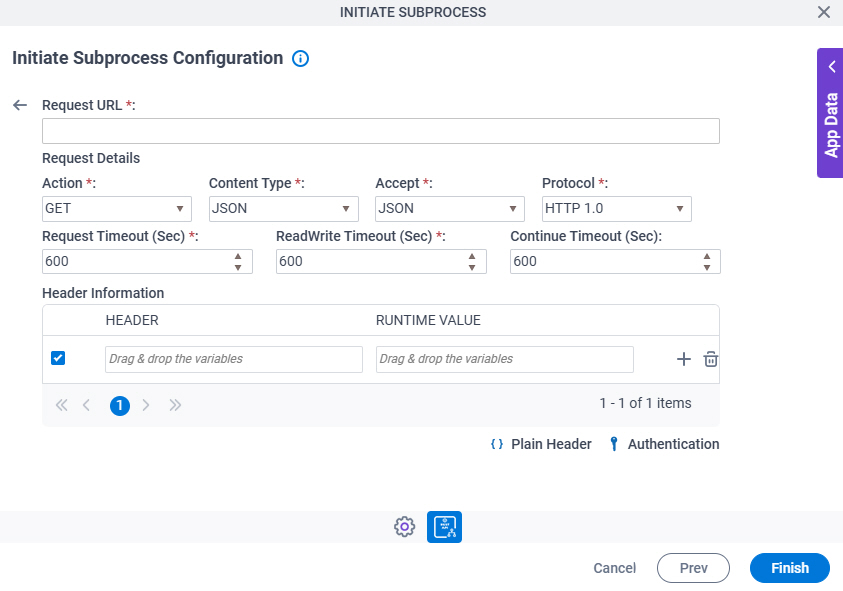Go to last page of headers
The height and width of the screenshot is (591, 843).
point(175,405)
